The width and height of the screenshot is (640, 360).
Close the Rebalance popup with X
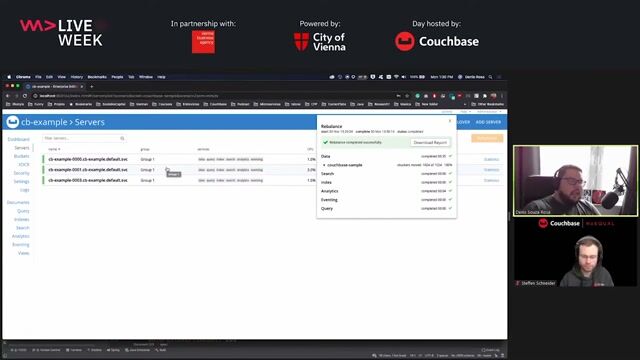(450, 121)
